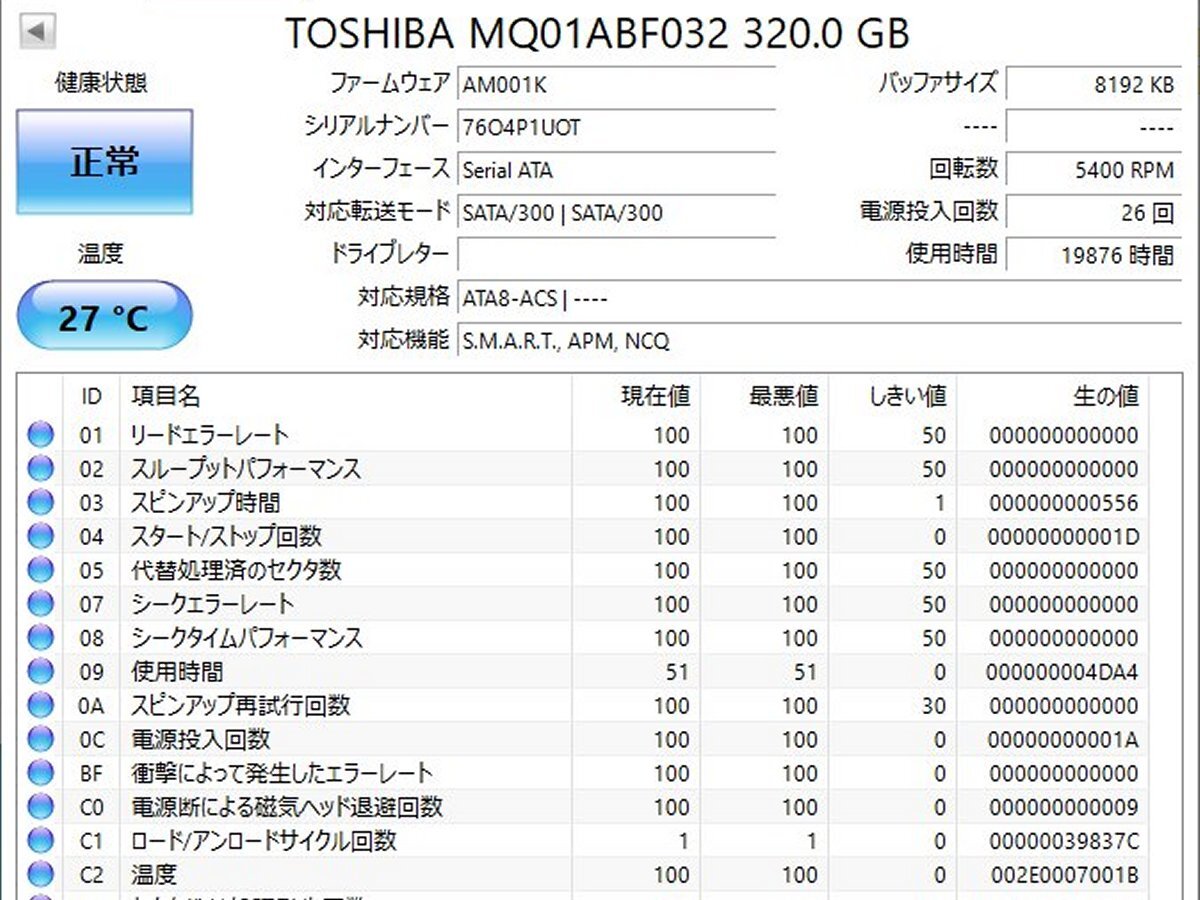Click raw value 000000000556
Image resolution: width=1200 pixels, height=900 pixels.
tap(1064, 503)
